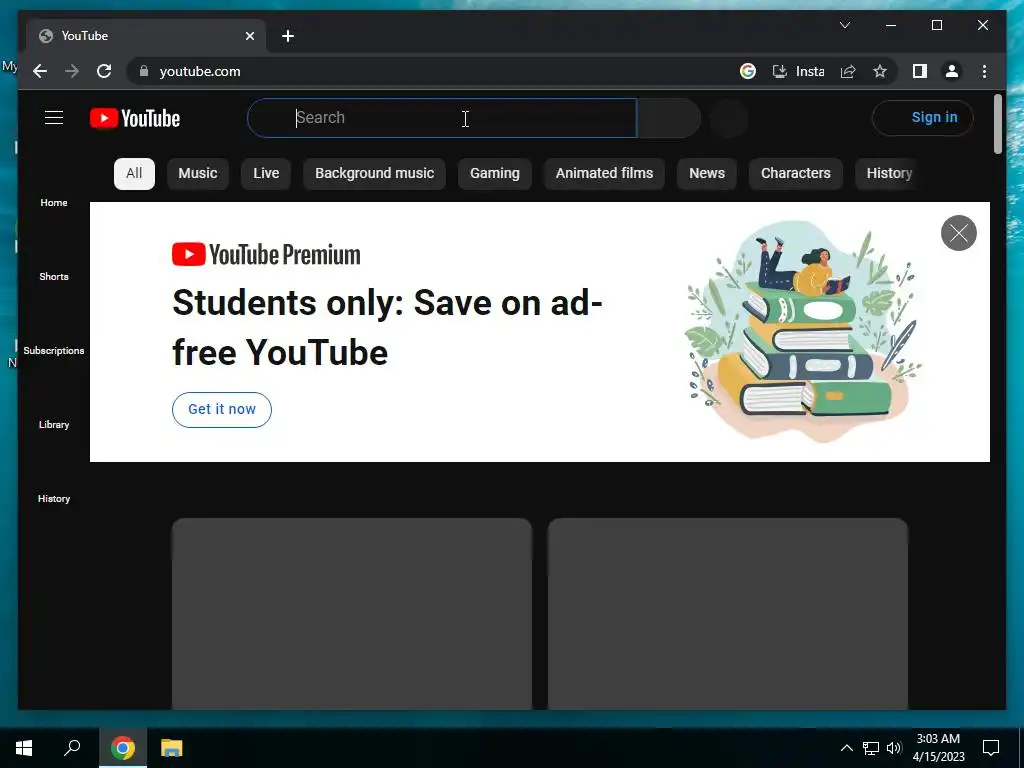The width and height of the screenshot is (1024, 768).
Task: Open File Explorer from the taskbar
Action: point(172,748)
